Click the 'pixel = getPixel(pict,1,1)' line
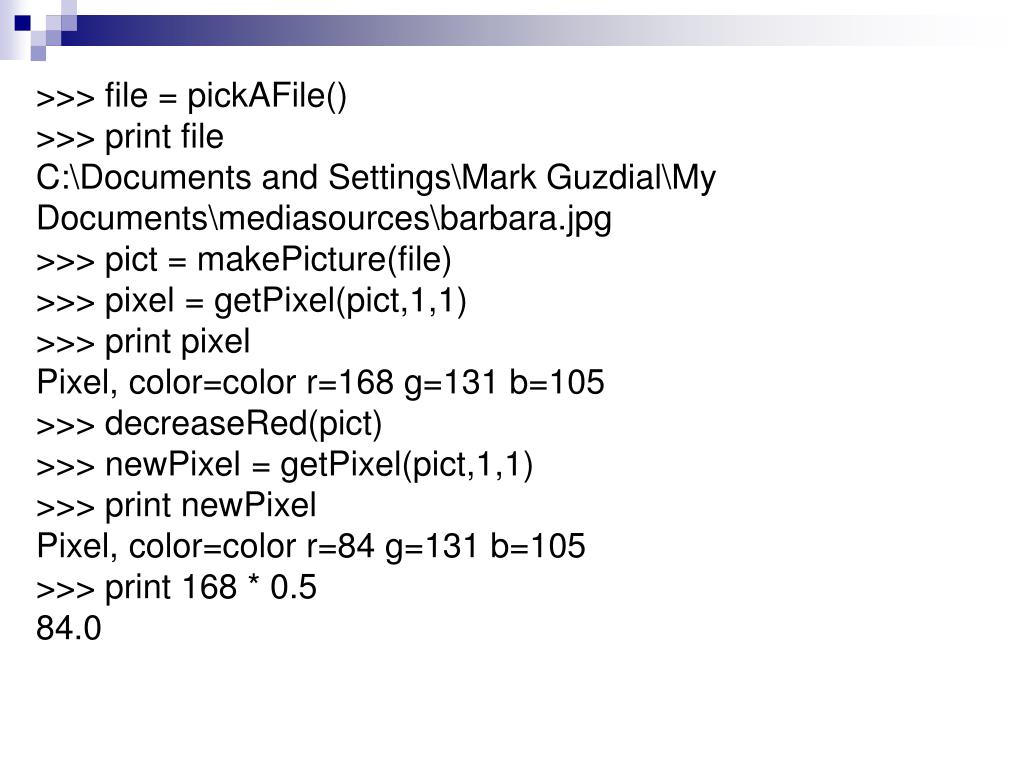 (285, 301)
